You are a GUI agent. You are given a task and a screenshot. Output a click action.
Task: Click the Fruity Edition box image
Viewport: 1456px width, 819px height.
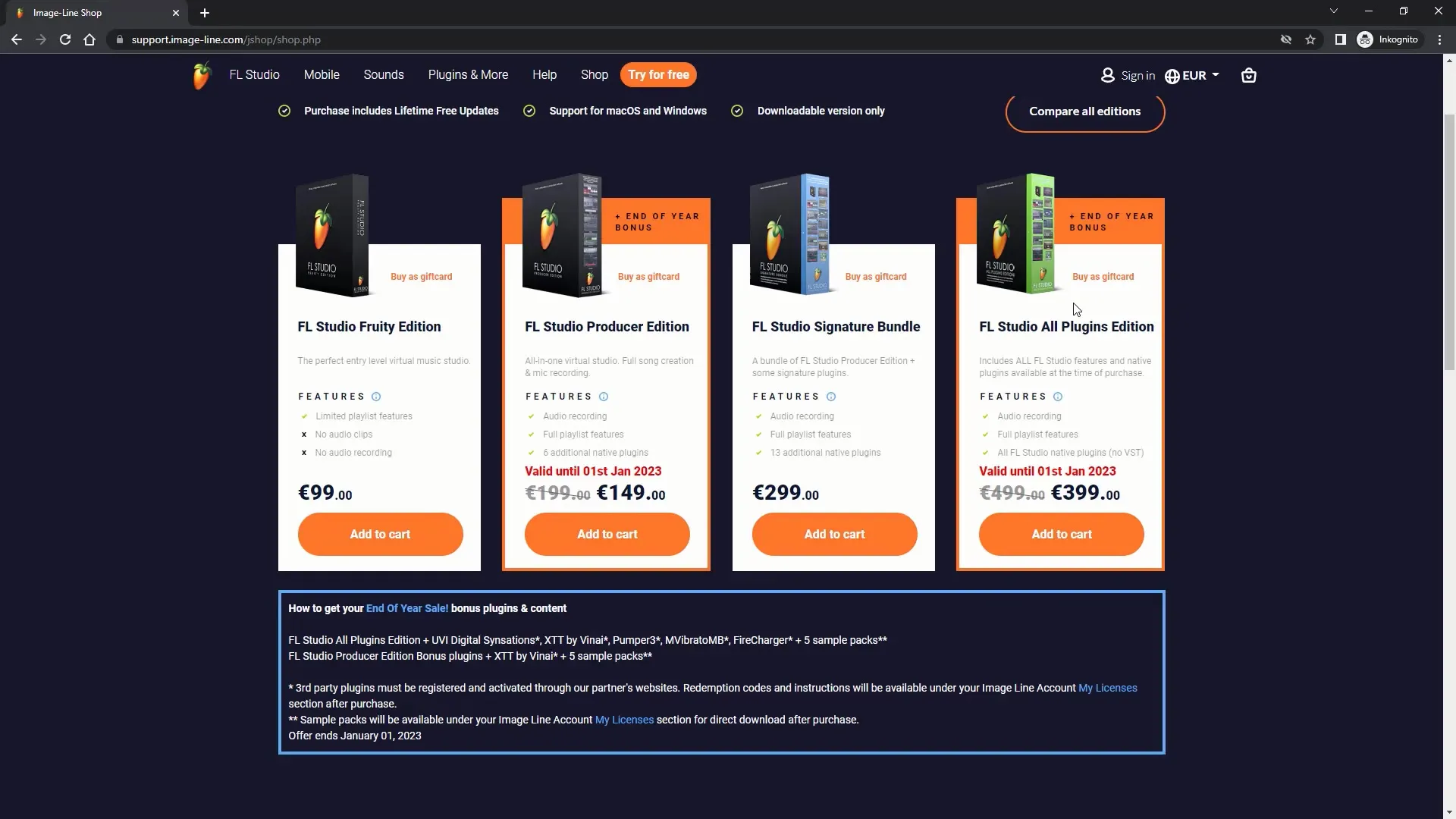pyautogui.click(x=332, y=235)
